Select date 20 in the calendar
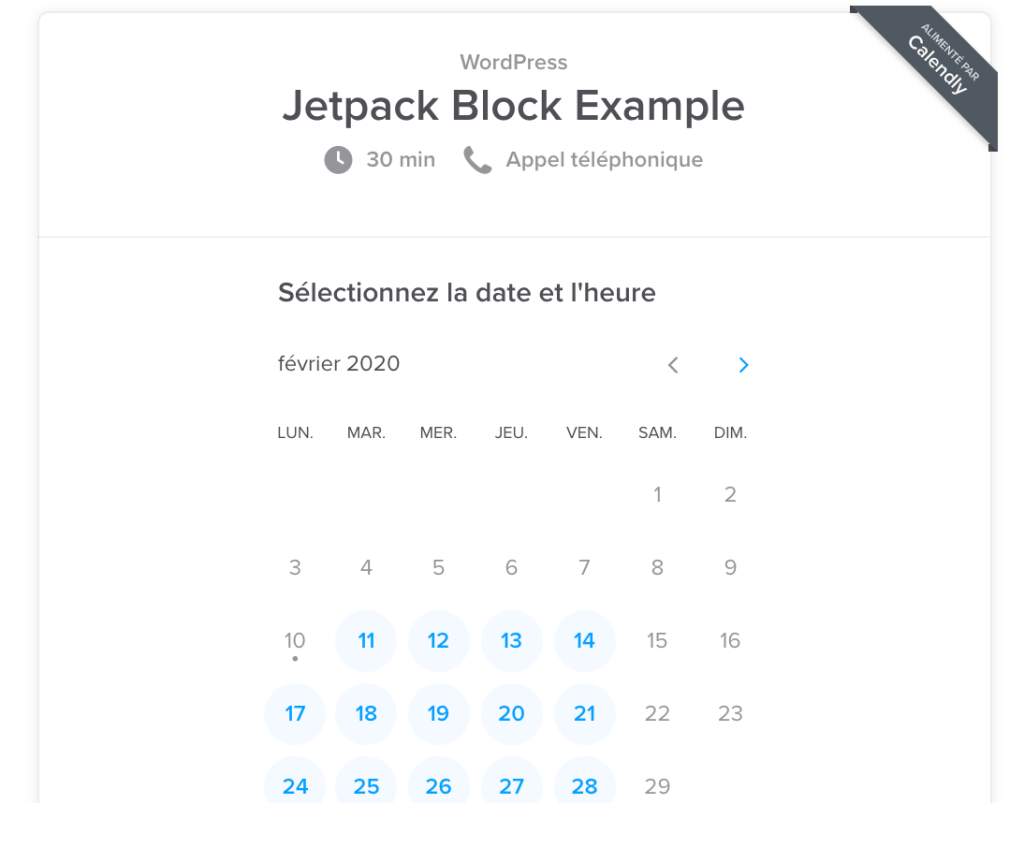The height and width of the screenshot is (848, 1024). click(512, 714)
